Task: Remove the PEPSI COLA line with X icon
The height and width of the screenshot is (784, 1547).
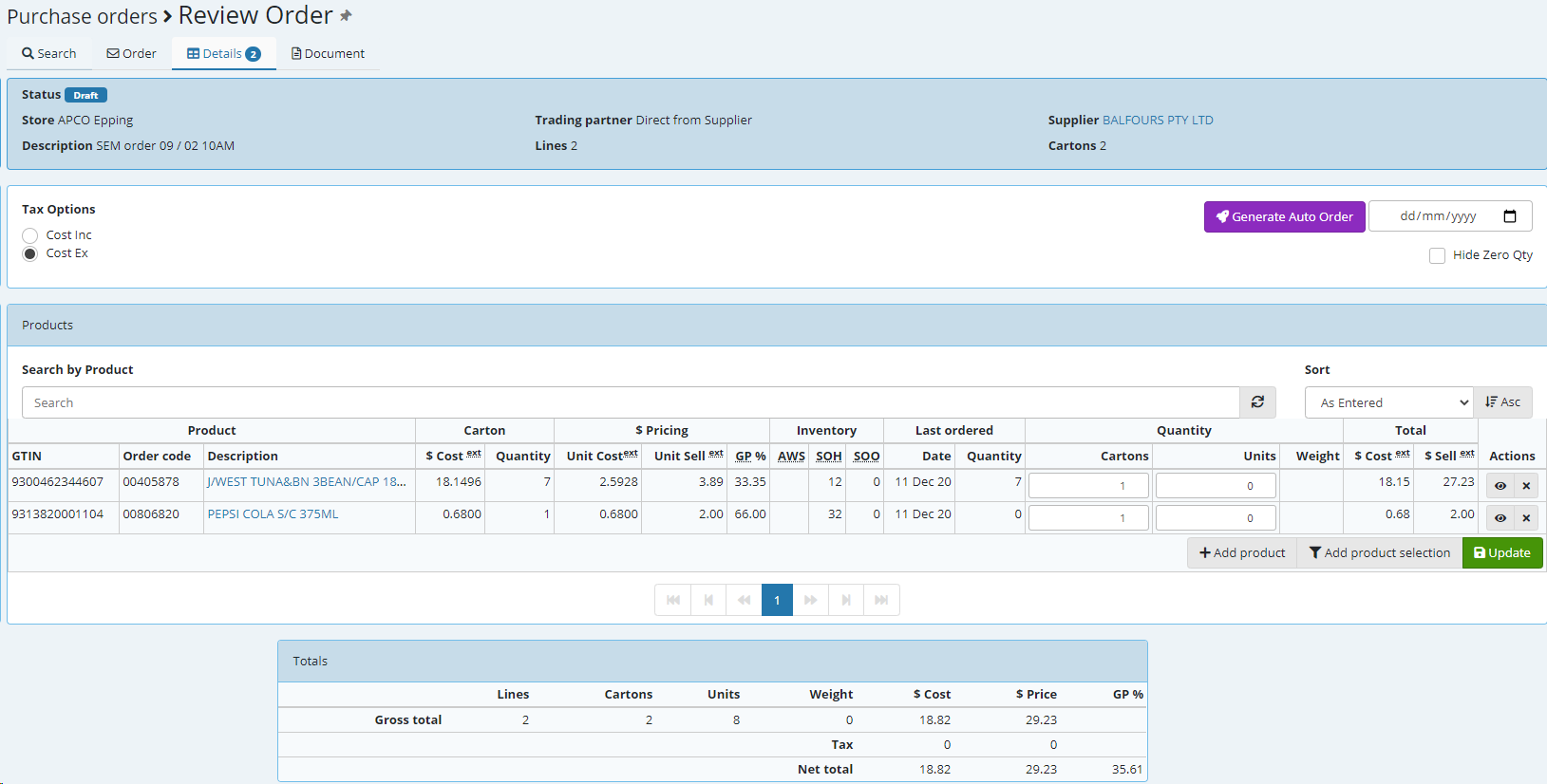Action: [1526, 518]
